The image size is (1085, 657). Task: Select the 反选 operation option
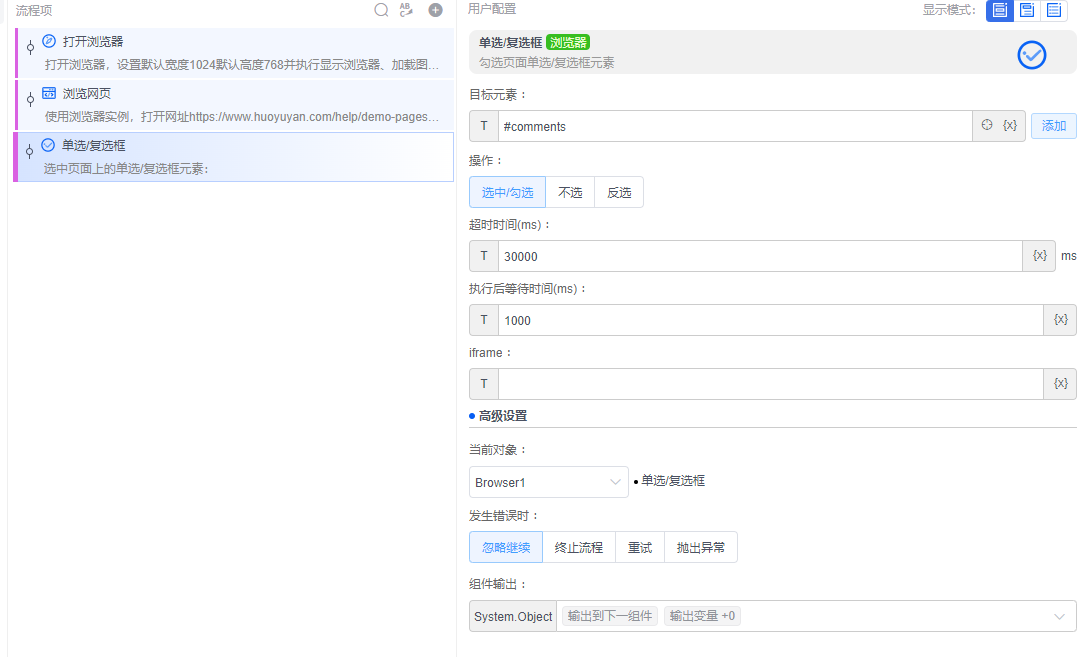click(619, 192)
